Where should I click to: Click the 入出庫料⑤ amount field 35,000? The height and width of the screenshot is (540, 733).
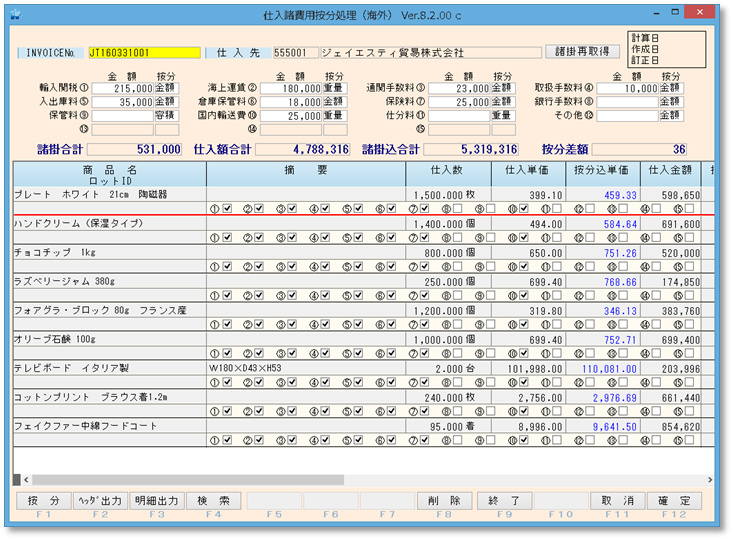pyautogui.click(x=123, y=102)
